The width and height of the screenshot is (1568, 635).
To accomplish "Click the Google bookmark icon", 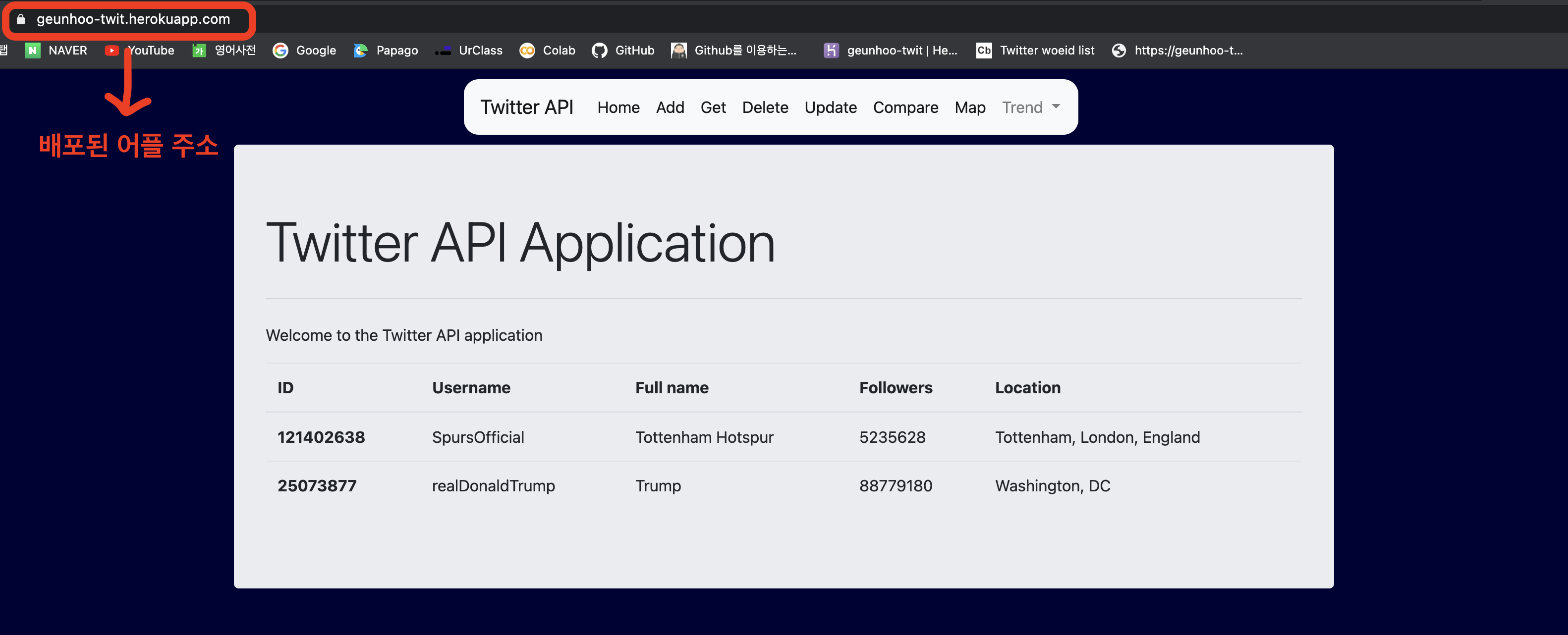I will pyautogui.click(x=280, y=51).
